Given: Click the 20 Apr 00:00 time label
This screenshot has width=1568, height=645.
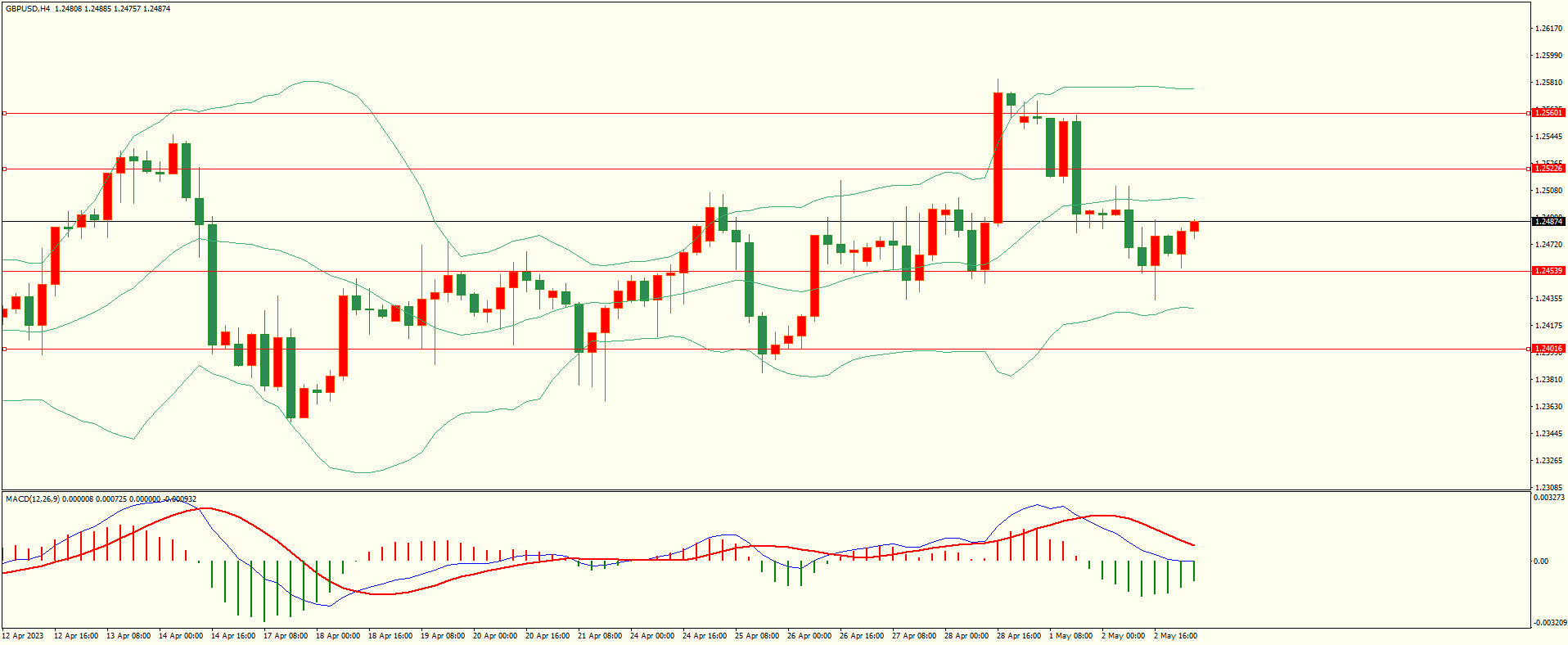Looking at the screenshot, I should 495,636.
